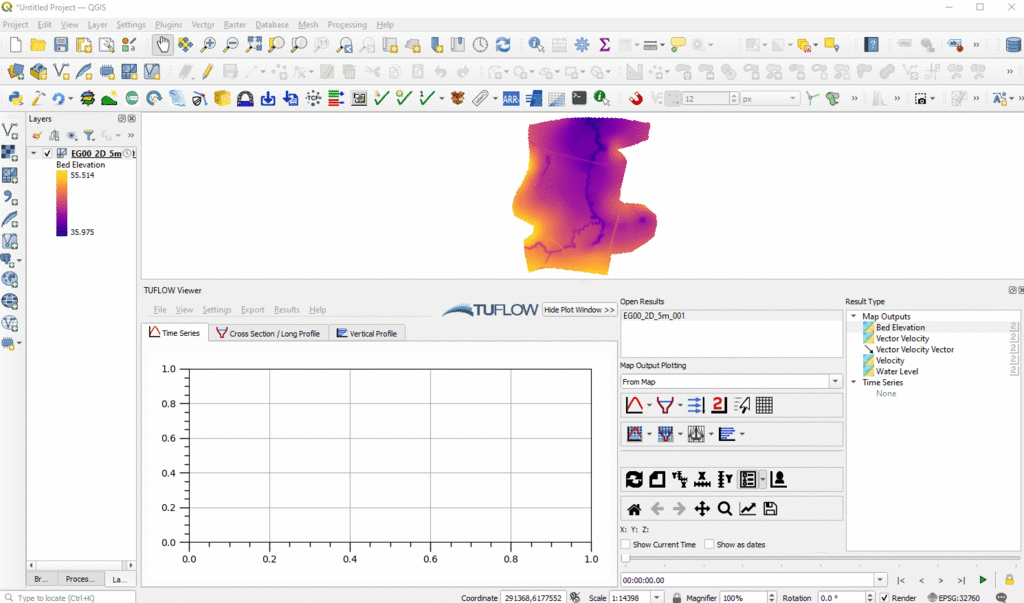Tick the Show as dates checkbox
The image size is (1024, 603).
click(x=709, y=545)
